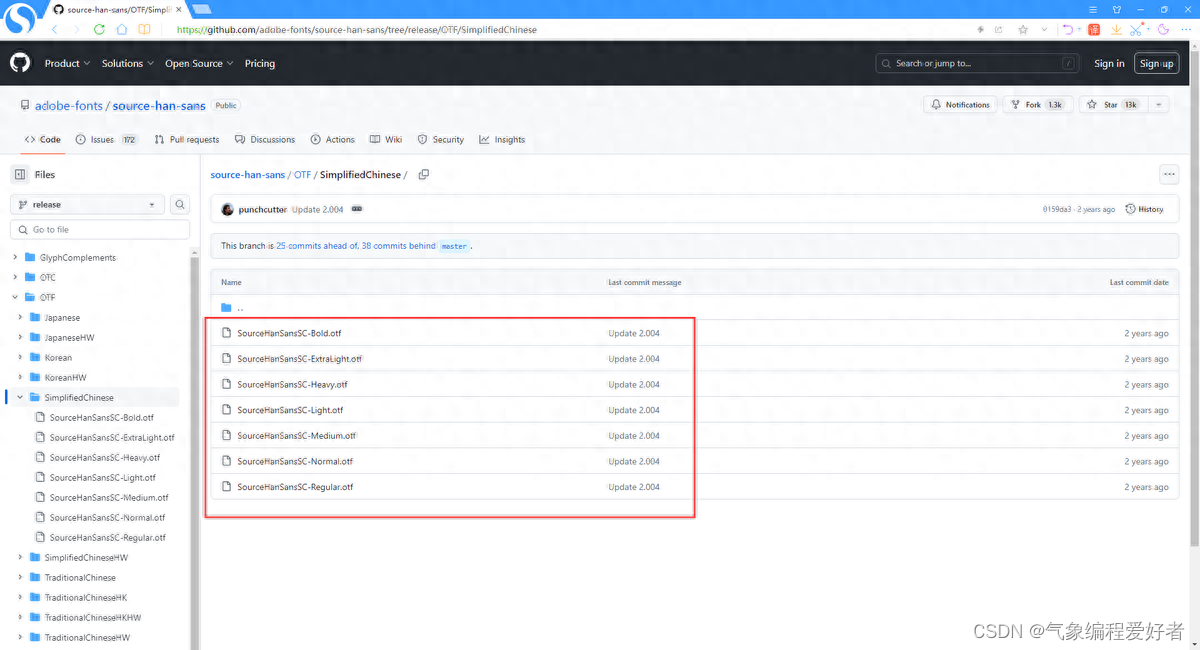Open the Discussions tab
The width and height of the screenshot is (1200, 650).
coord(265,140)
